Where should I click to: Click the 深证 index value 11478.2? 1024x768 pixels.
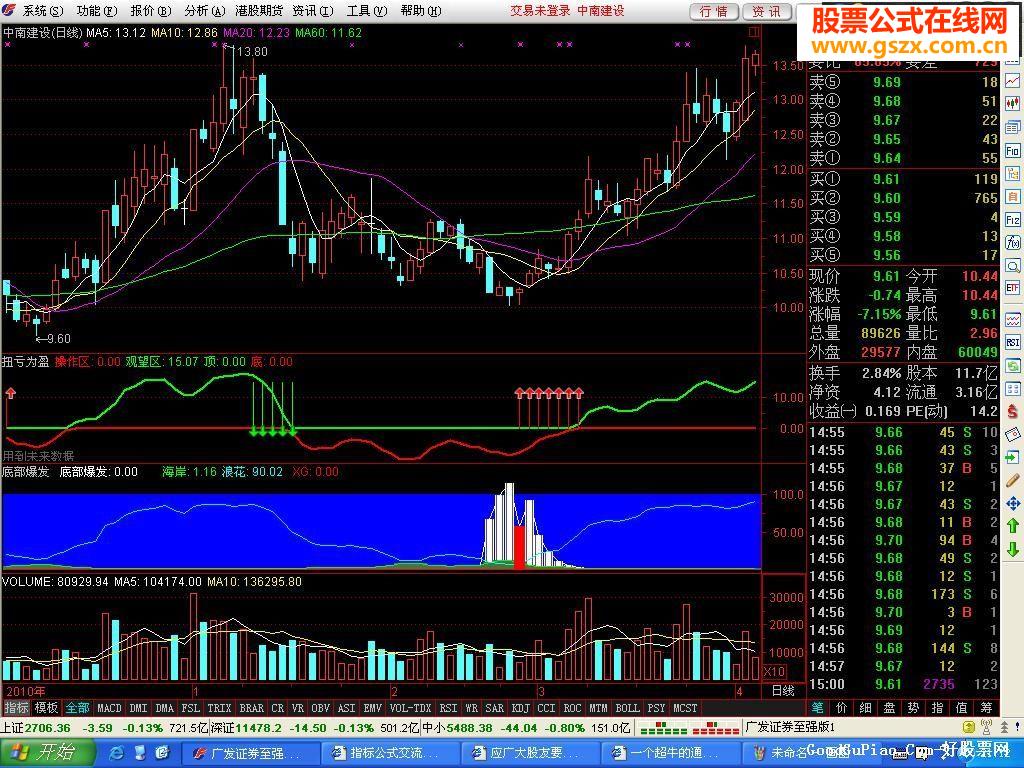pyautogui.click(x=258, y=728)
